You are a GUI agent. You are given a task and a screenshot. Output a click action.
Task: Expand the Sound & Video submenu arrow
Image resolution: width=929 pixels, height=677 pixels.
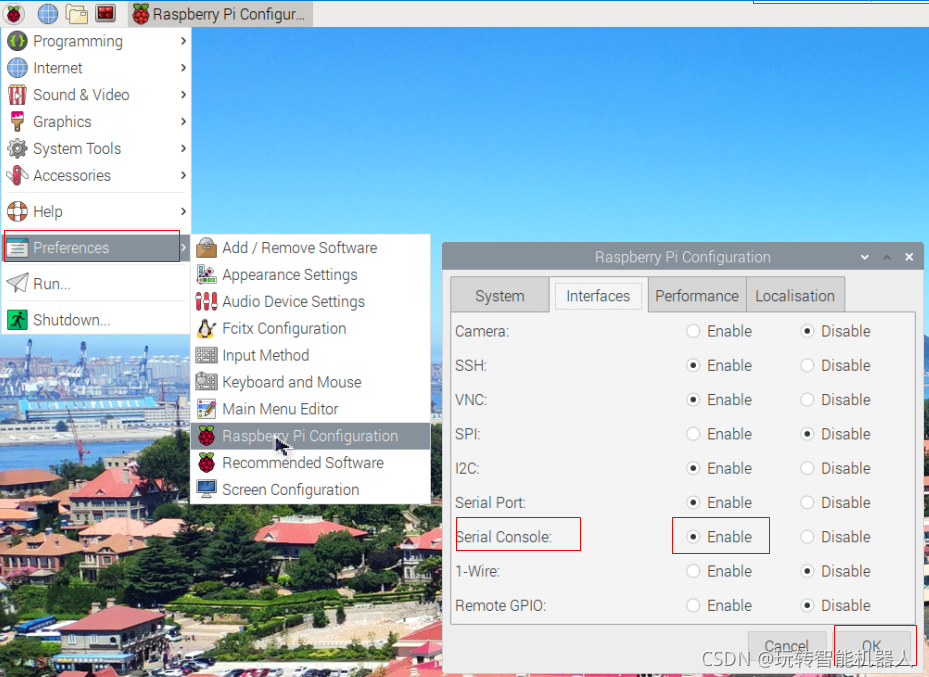click(x=183, y=95)
